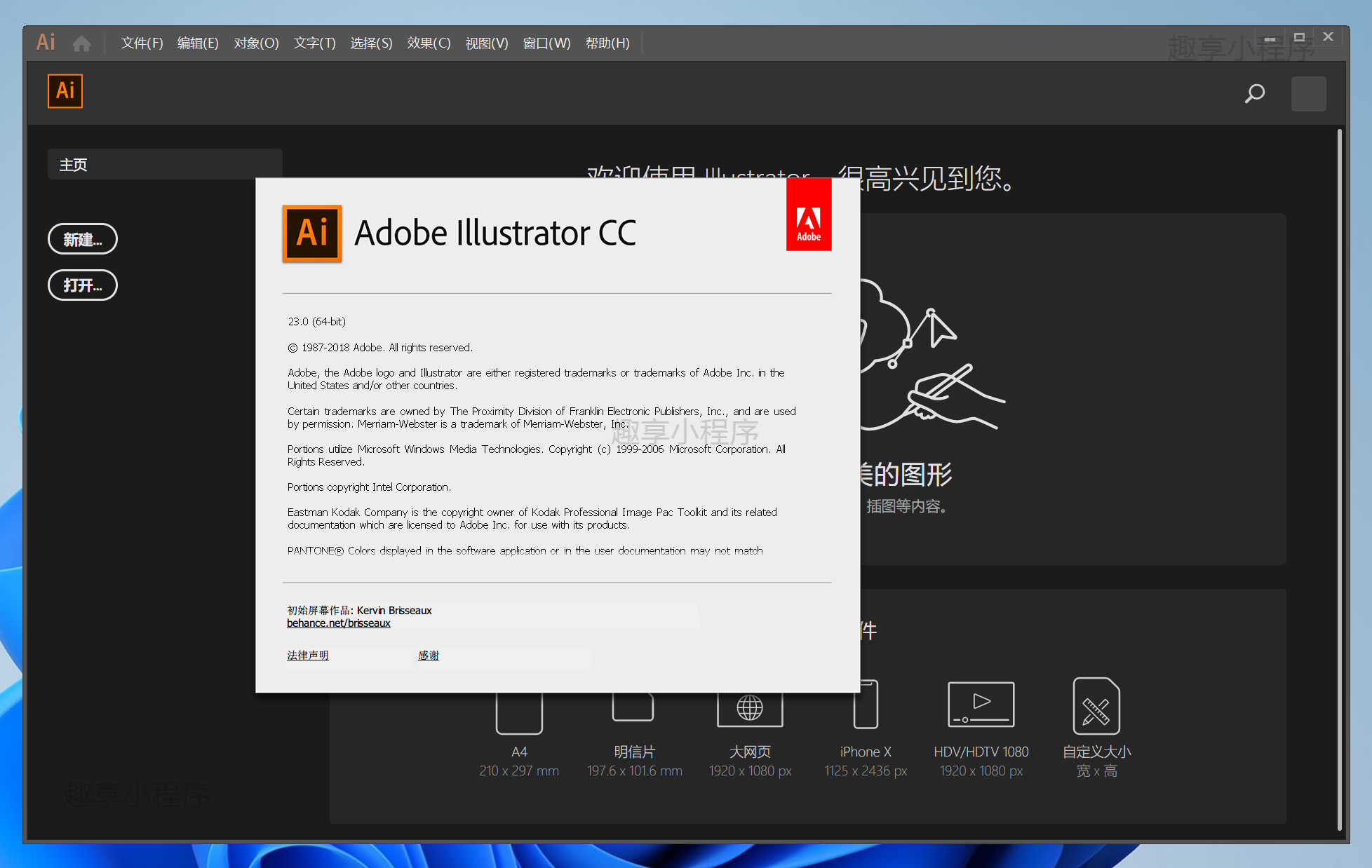
Task: Open the user profile square button
Action: click(1308, 93)
